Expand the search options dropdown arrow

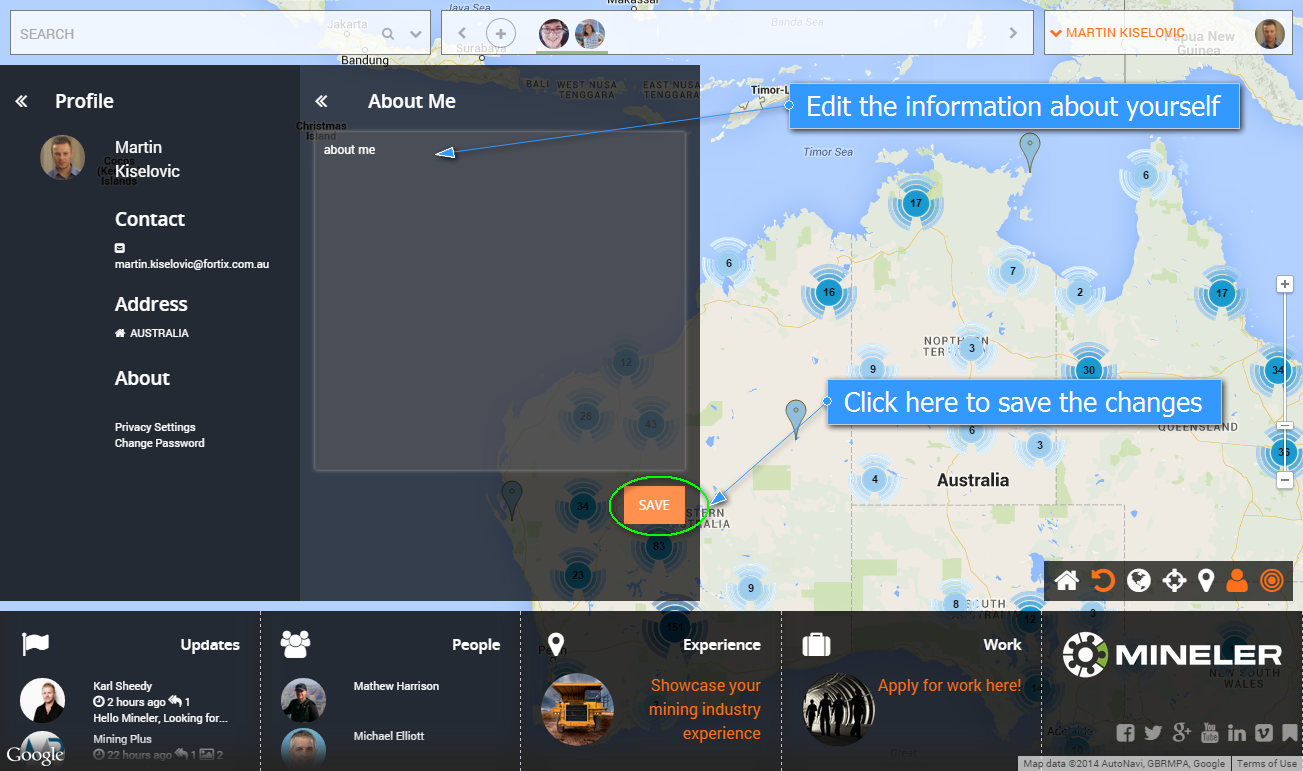click(416, 34)
